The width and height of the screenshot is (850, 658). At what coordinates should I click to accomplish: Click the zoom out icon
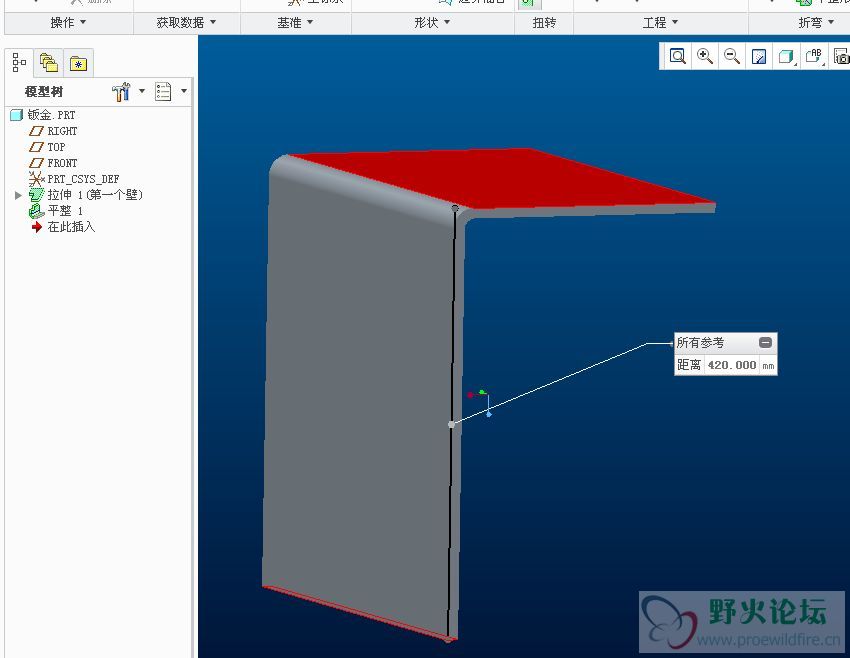tap(732, 56)
